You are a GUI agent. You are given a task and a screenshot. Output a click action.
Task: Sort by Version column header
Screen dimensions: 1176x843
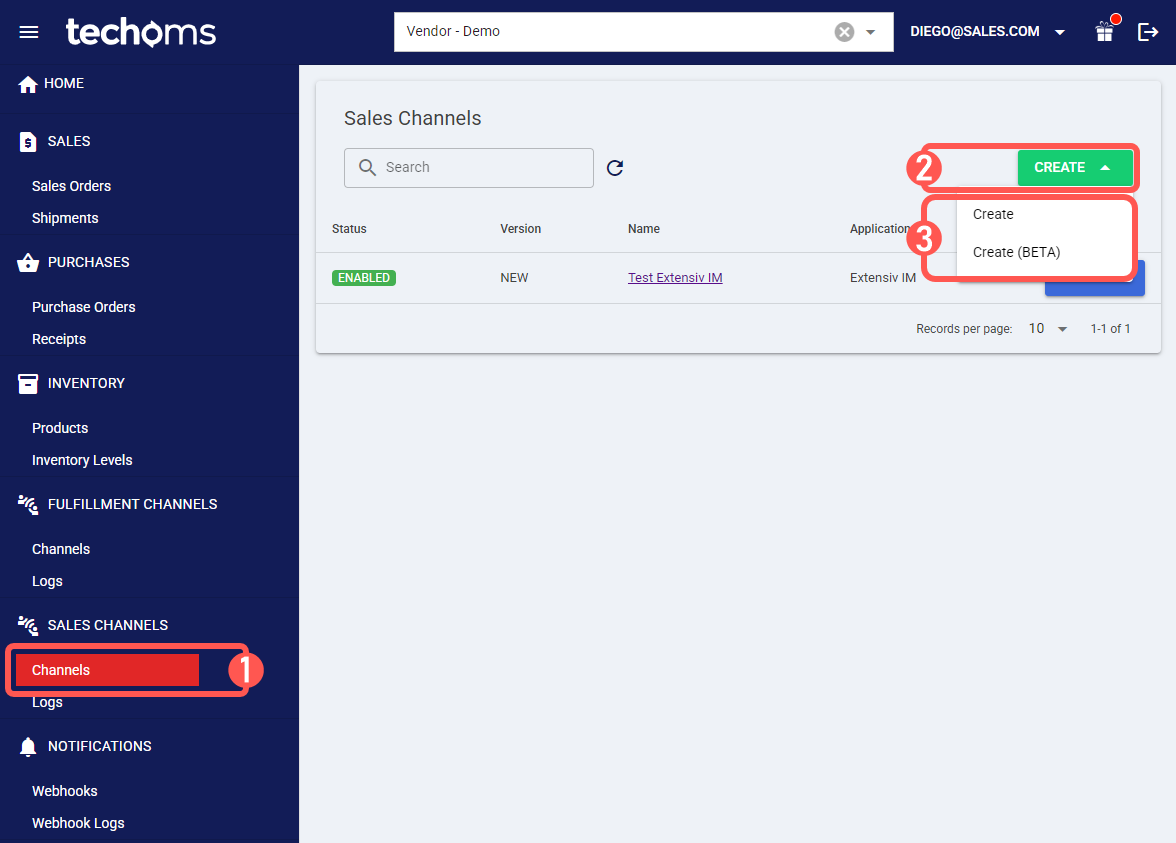pyautogui.click(x=520, y=229)
